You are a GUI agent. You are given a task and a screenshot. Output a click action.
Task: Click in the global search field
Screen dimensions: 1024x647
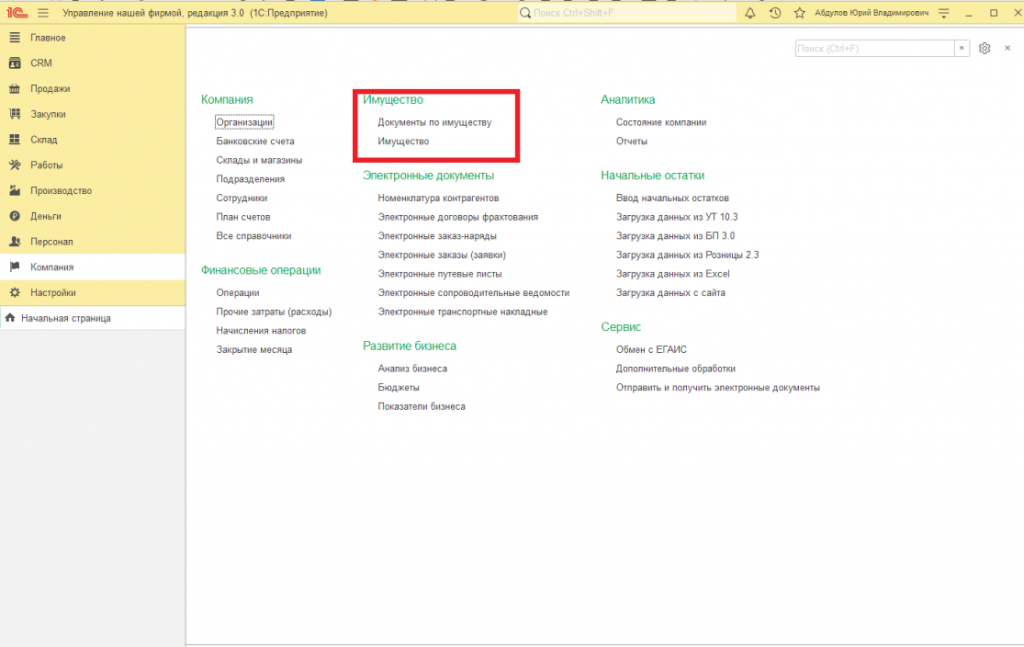point(627,13)
